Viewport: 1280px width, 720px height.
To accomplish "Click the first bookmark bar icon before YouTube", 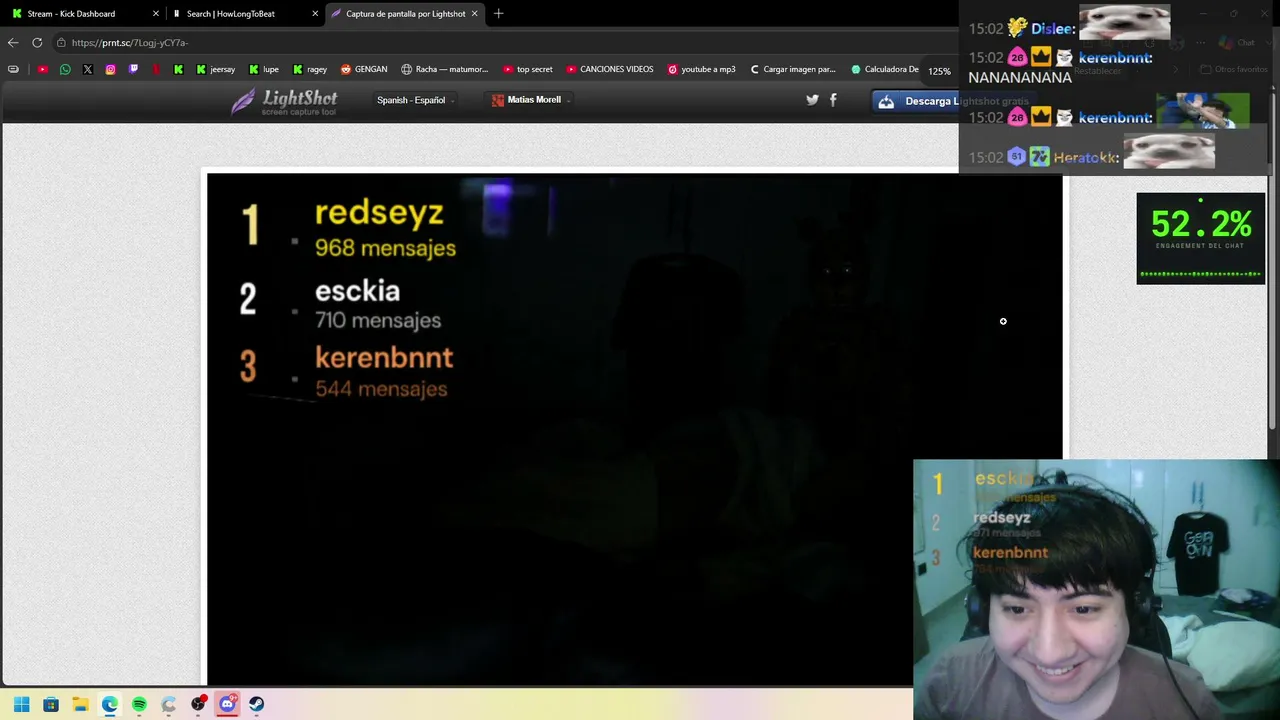I will point(13,70).
